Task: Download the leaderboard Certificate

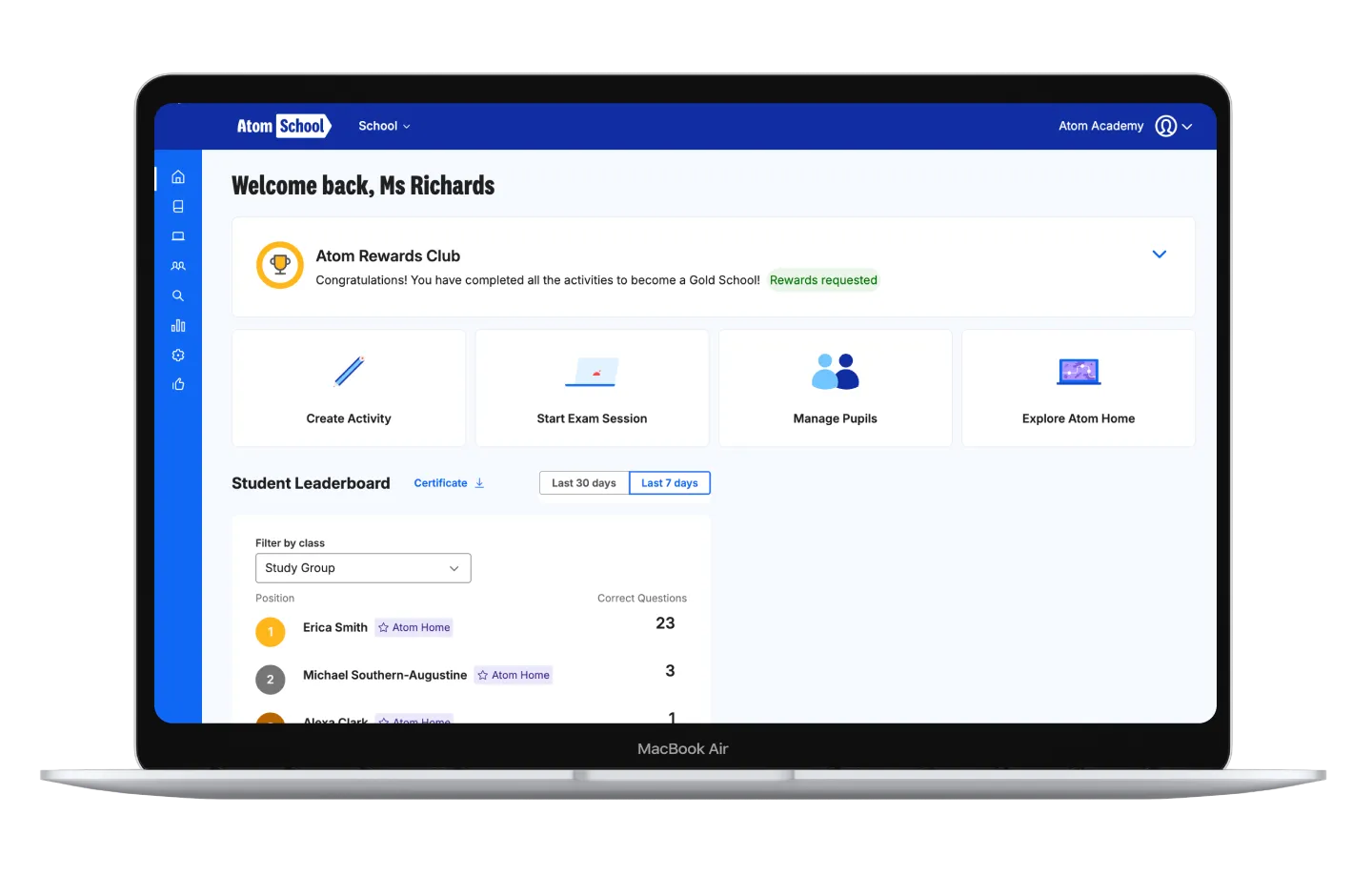Action: click(x=449, y=483)
